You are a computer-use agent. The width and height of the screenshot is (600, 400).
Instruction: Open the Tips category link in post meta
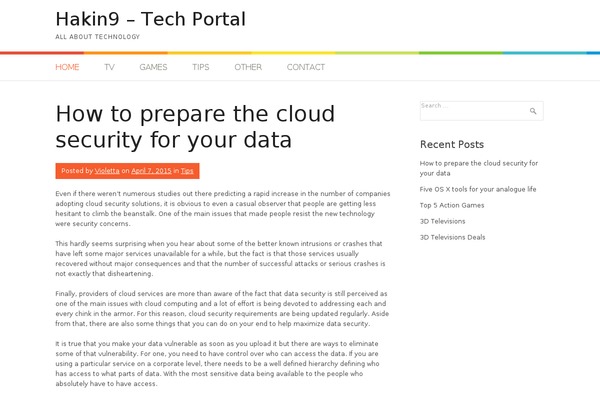pyautogui.click(x=187, y=171)
